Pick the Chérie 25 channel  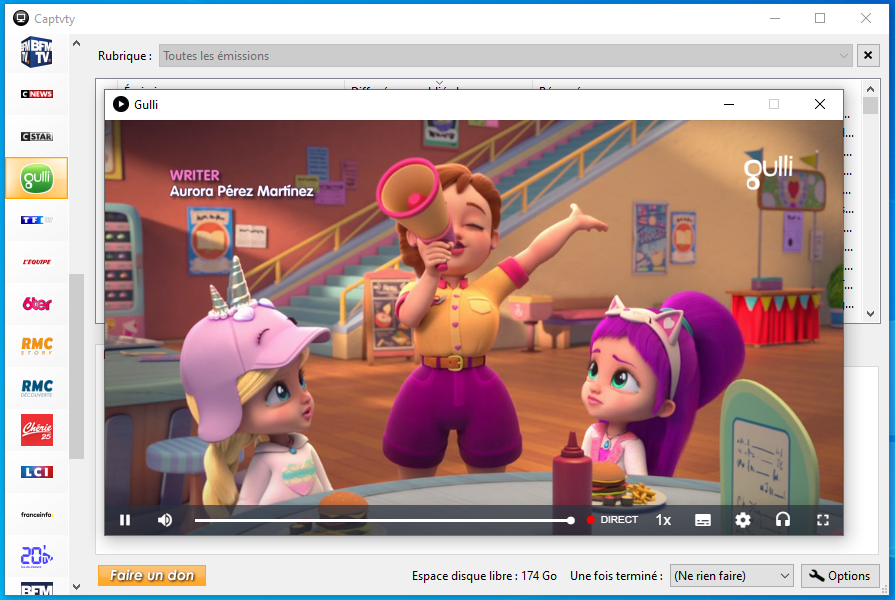coord(37,429)
